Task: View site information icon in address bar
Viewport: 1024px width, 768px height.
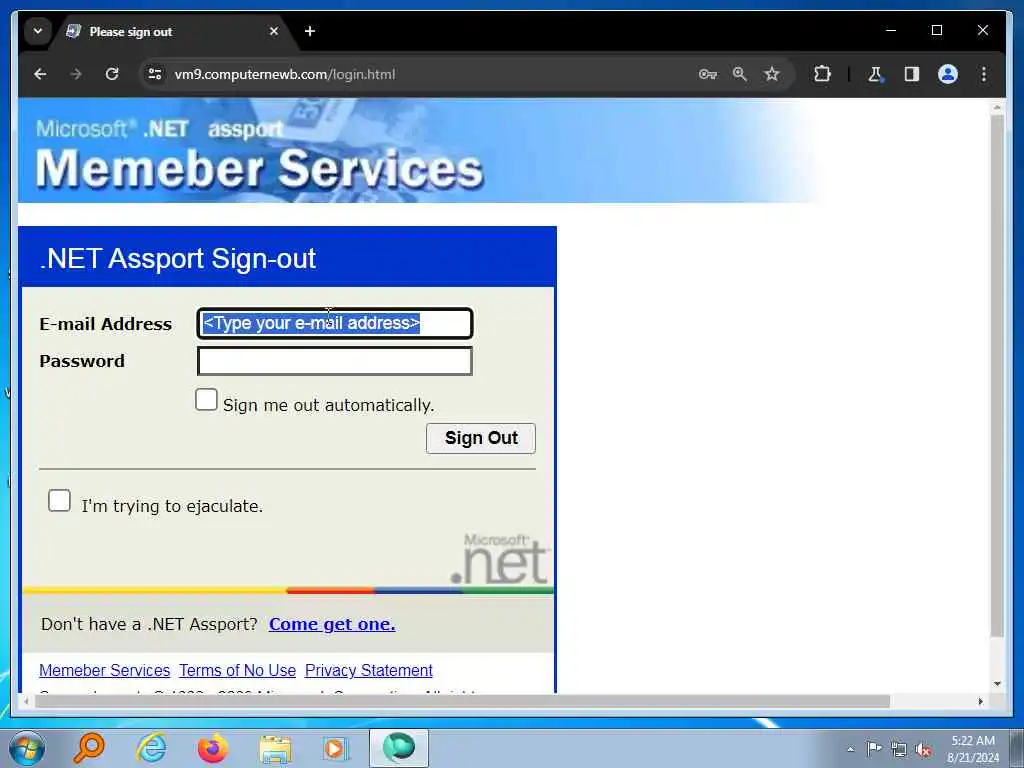Action: [x=155, y=74]
